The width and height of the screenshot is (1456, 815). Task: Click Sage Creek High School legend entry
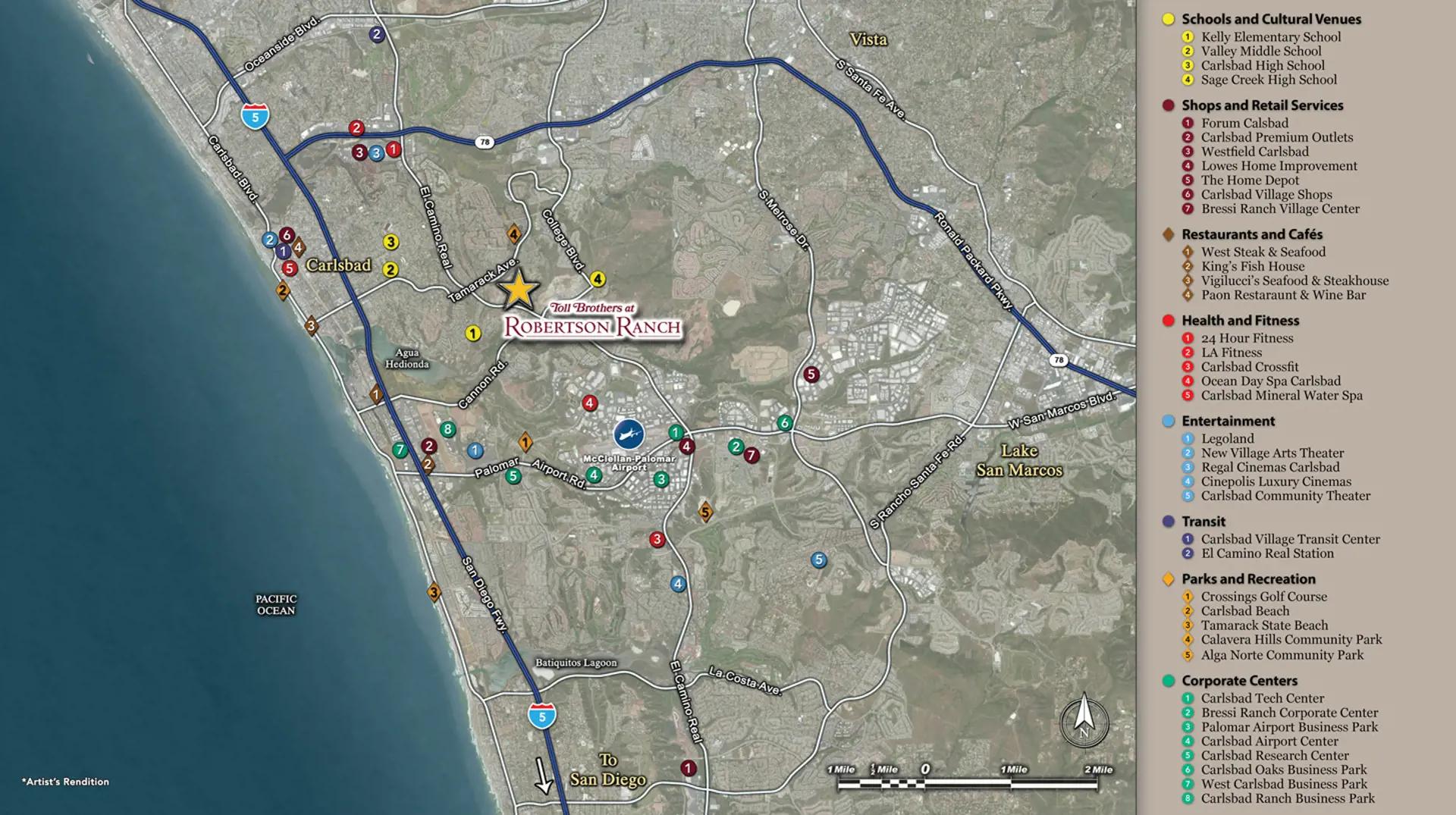pyautogui.click(x=1269, y=80)
